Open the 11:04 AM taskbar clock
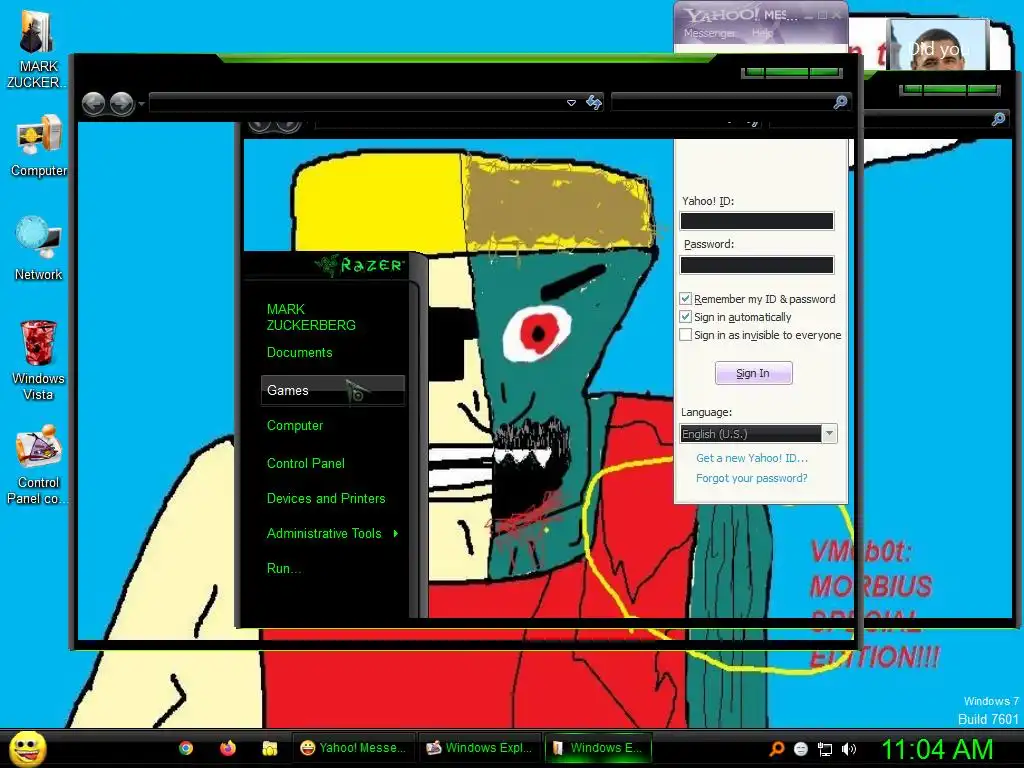The width and height of the screenshot is (1024, 768). pyautogui.click(x=937, y=749)
